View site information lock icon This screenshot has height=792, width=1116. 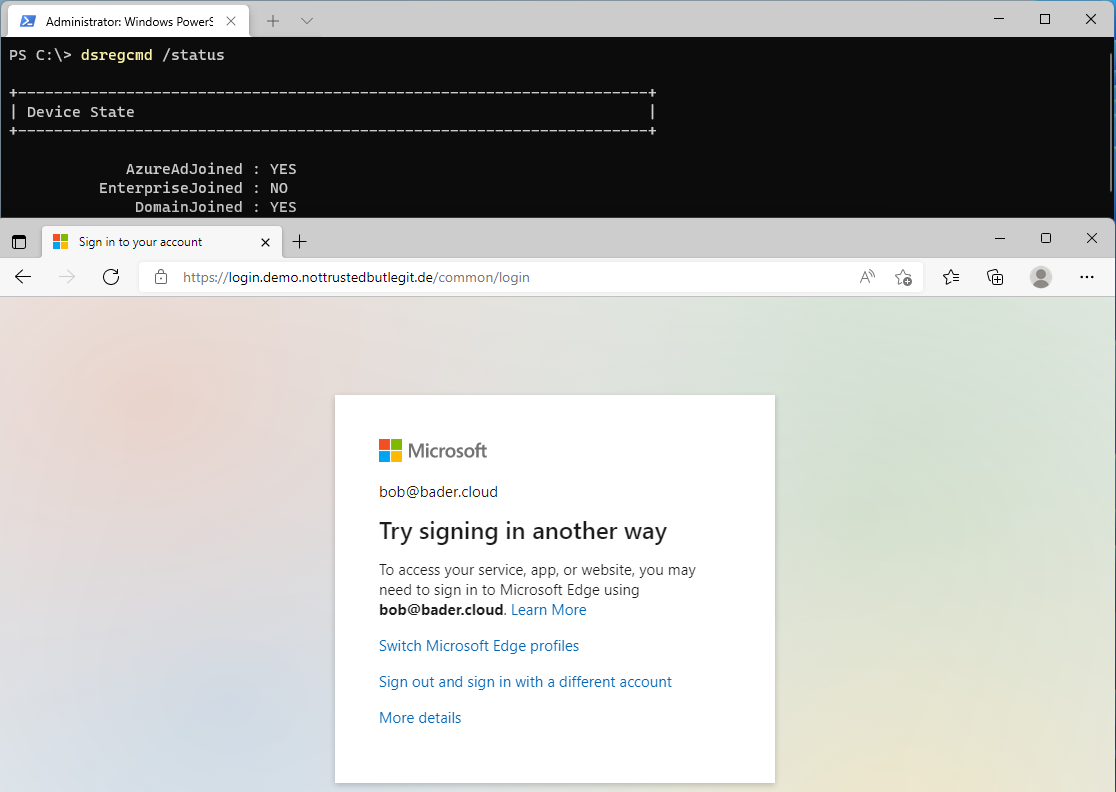161,278
